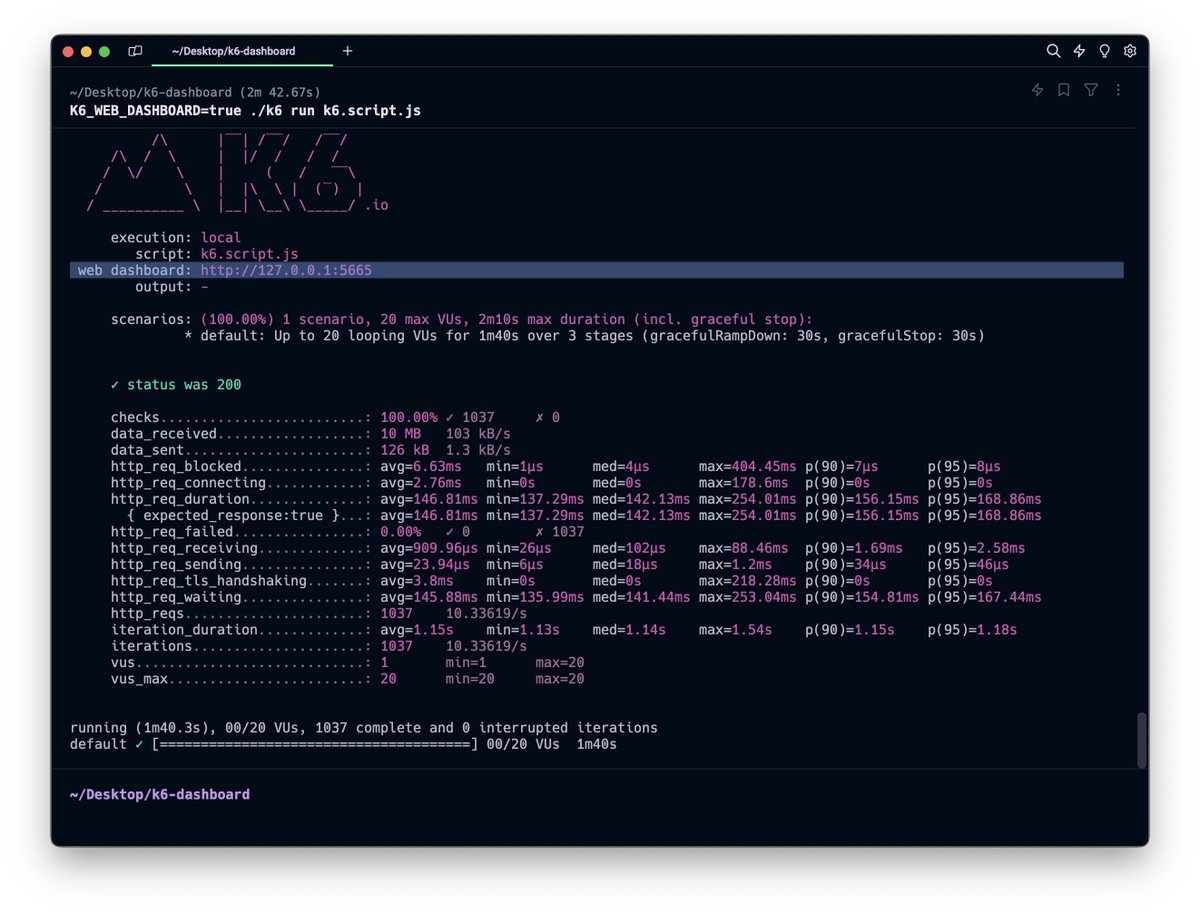
Task: Click the http_req_waiting p(95)=167.44ms value
Action: click(985, 597)
